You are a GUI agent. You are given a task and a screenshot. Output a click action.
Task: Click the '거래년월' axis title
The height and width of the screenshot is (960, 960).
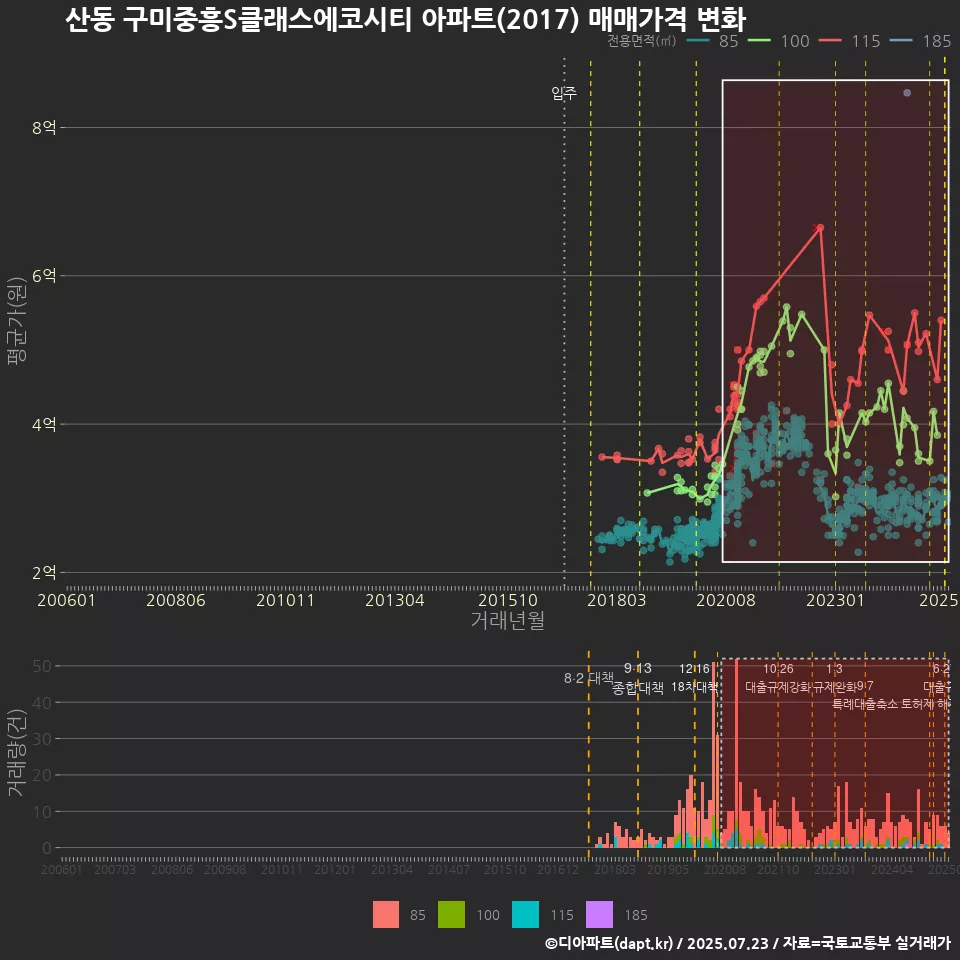508,620
